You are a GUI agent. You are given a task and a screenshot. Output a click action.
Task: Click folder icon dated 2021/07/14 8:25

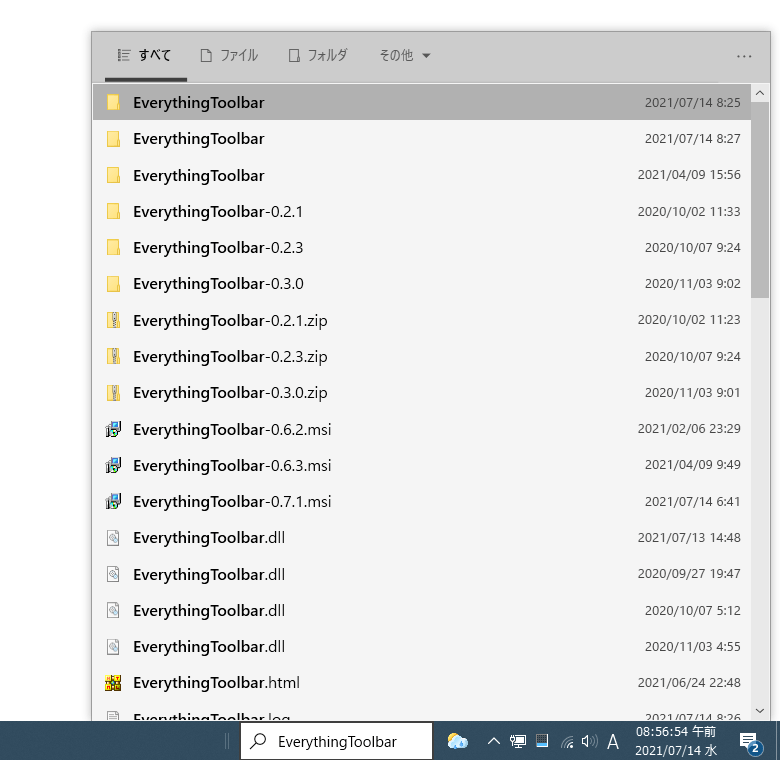tap(113, 102)
